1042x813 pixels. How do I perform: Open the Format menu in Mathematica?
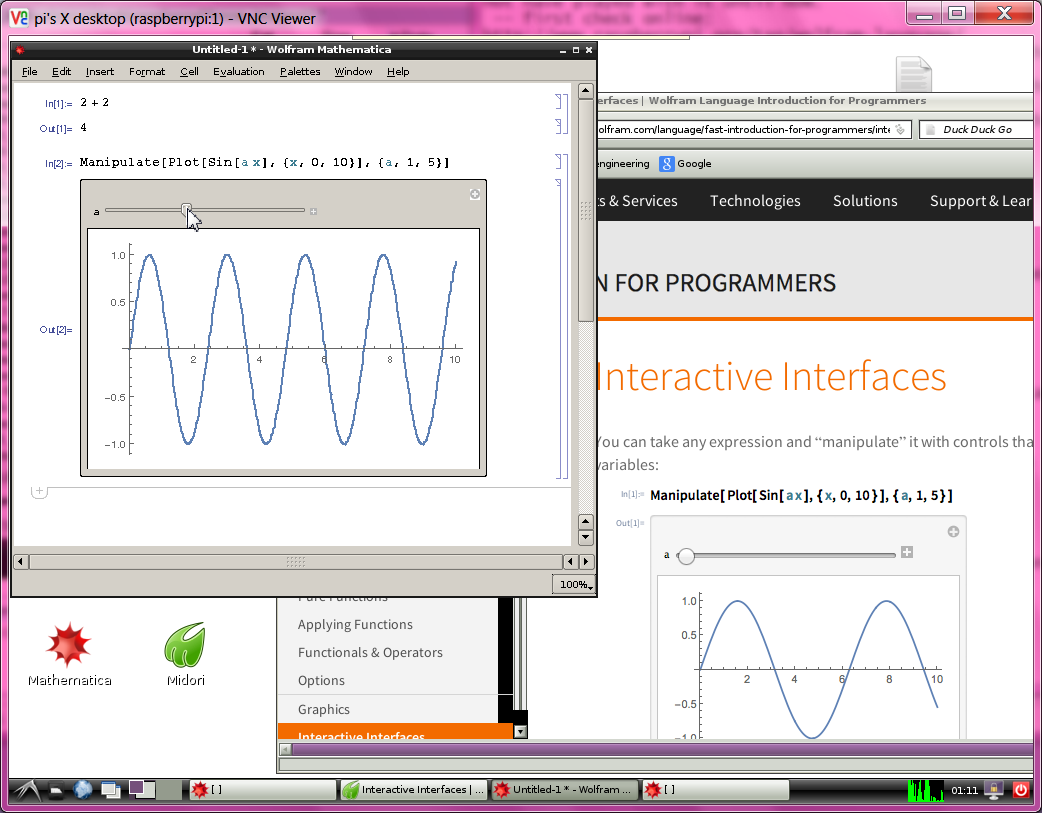147,72
